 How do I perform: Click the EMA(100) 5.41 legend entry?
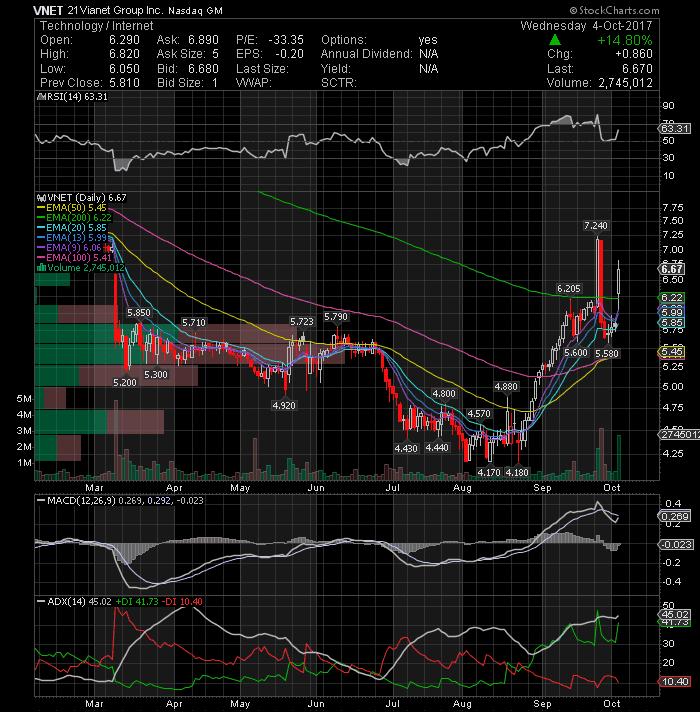tap(74, 257)
